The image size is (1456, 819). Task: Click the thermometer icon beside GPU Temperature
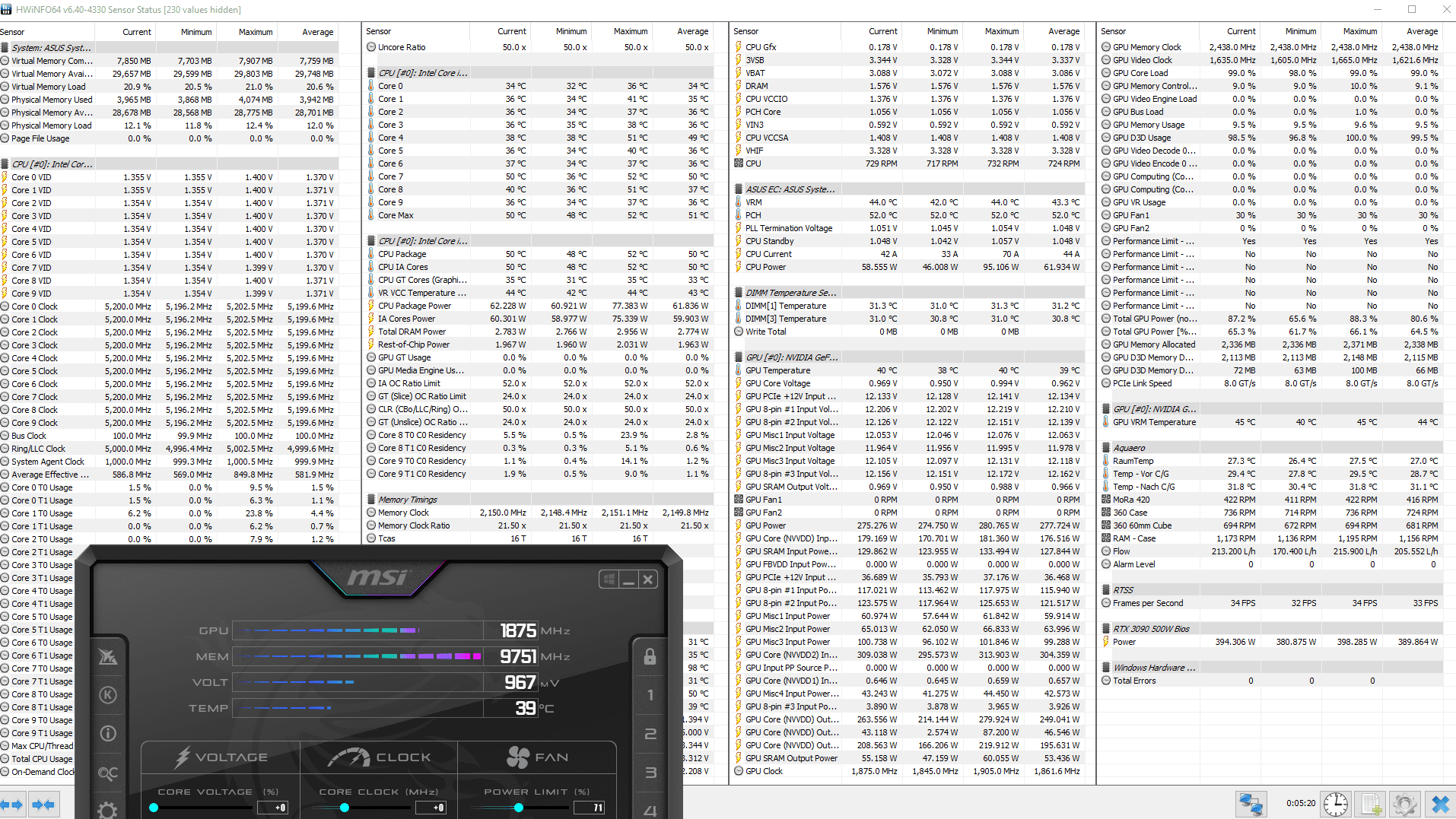[738, 370]
